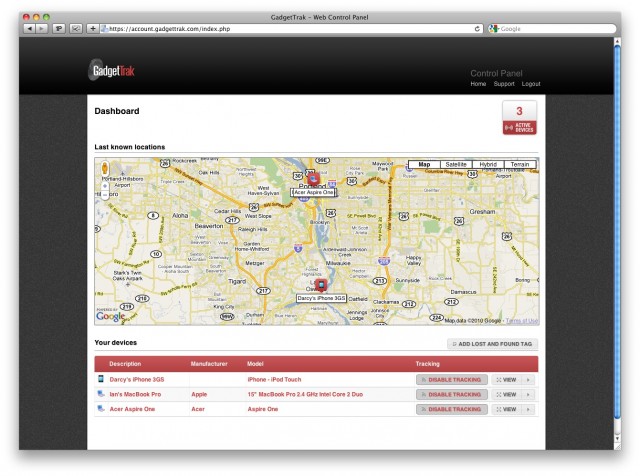Click the reload page icon in the address bar
This screenshot has width=640, height=476.
[478, 29]
